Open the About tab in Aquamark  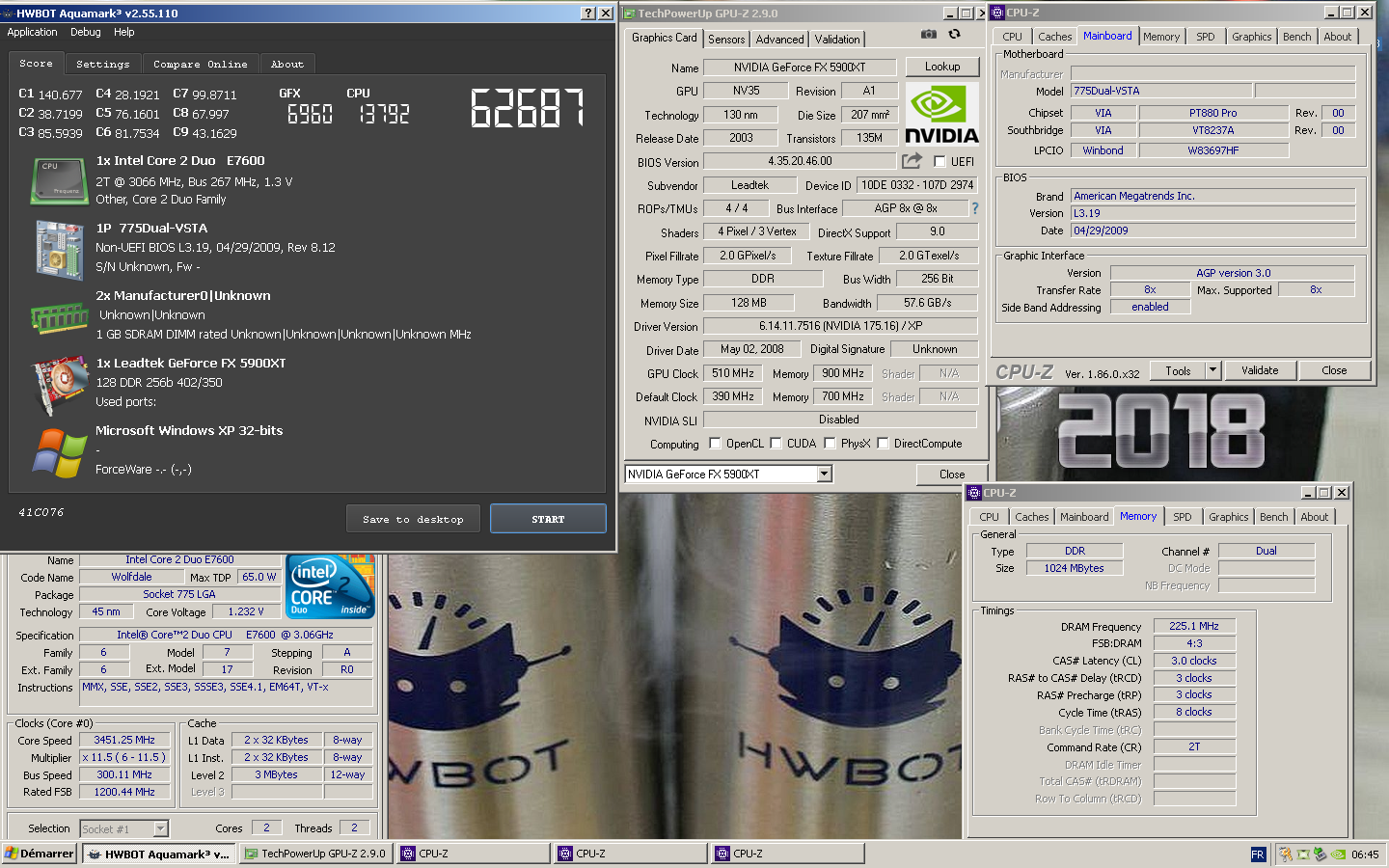tap(287, 65)
